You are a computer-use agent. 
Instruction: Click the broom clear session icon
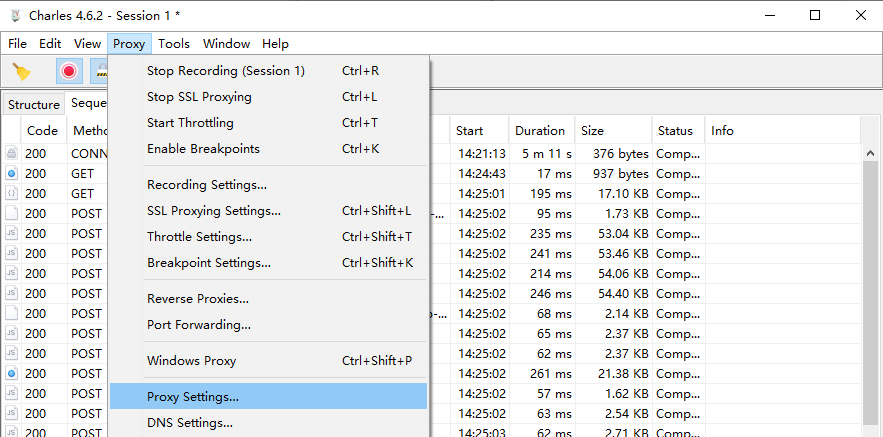coord(22,71)
